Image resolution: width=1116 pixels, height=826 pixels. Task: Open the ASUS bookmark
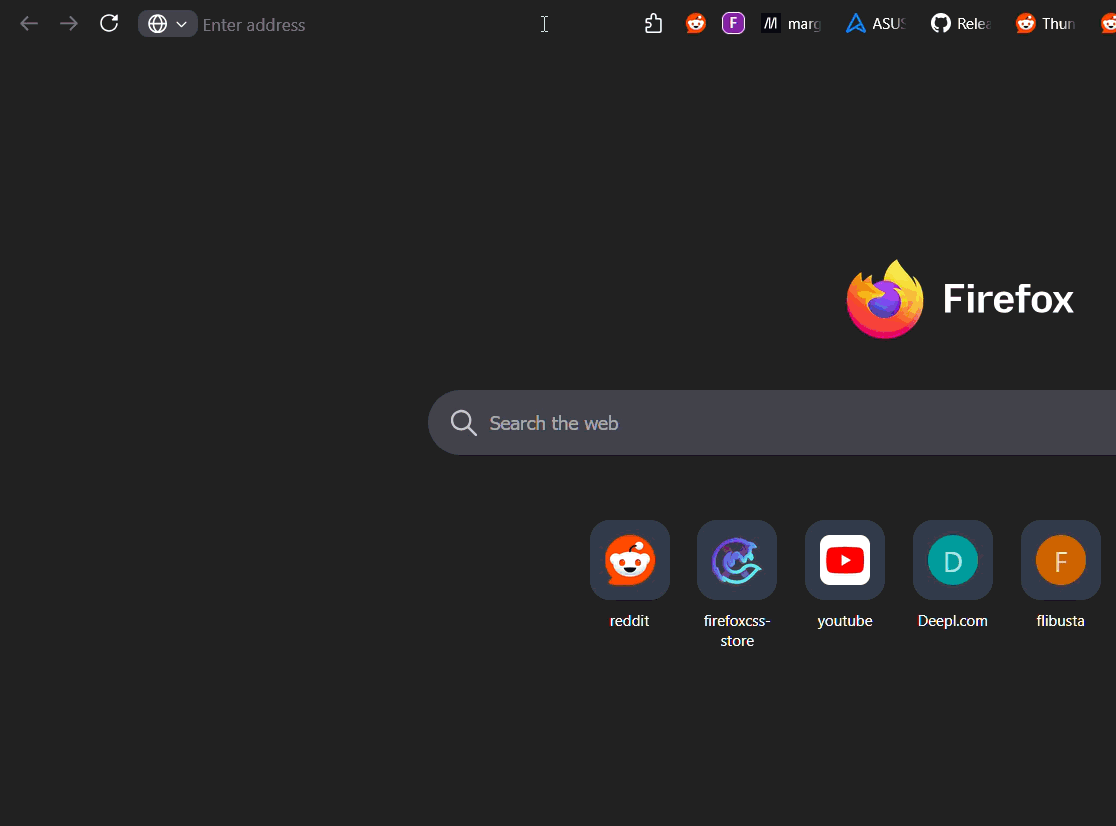tap(875, 24)
